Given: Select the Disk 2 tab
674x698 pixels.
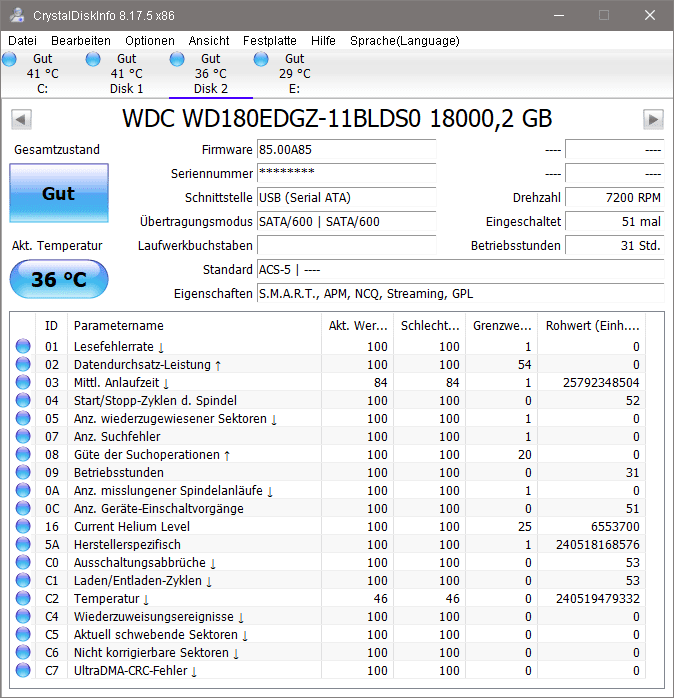Looking at the screenshot, I should click(211, 73).
